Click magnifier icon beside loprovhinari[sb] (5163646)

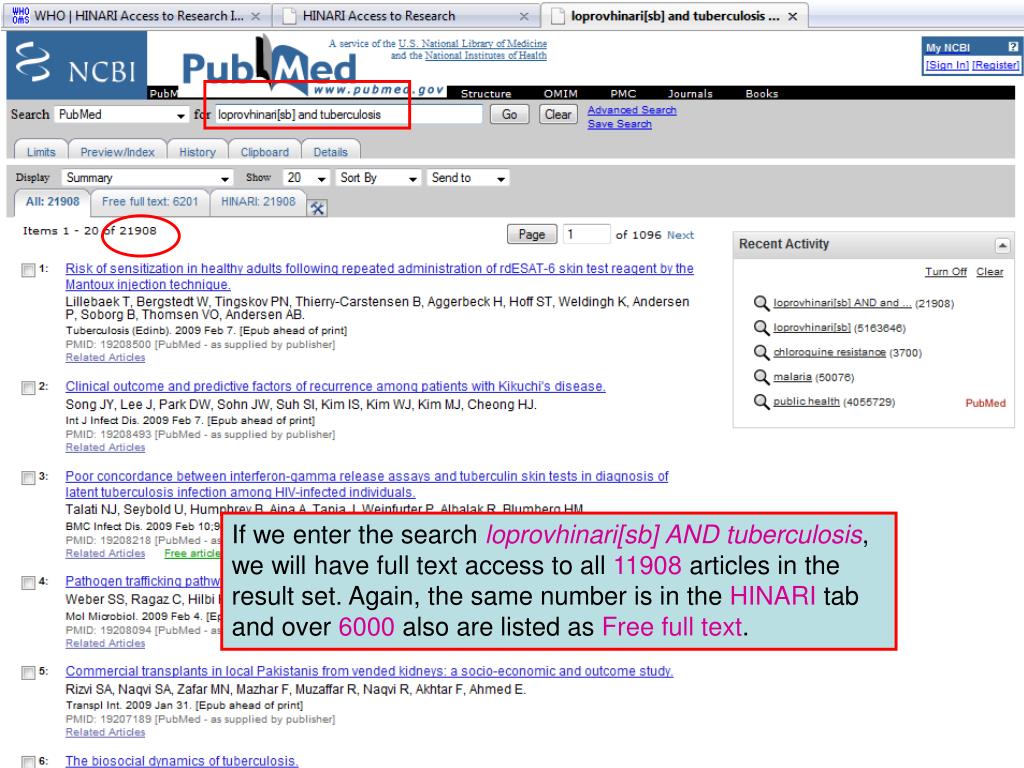coord(761,328)
